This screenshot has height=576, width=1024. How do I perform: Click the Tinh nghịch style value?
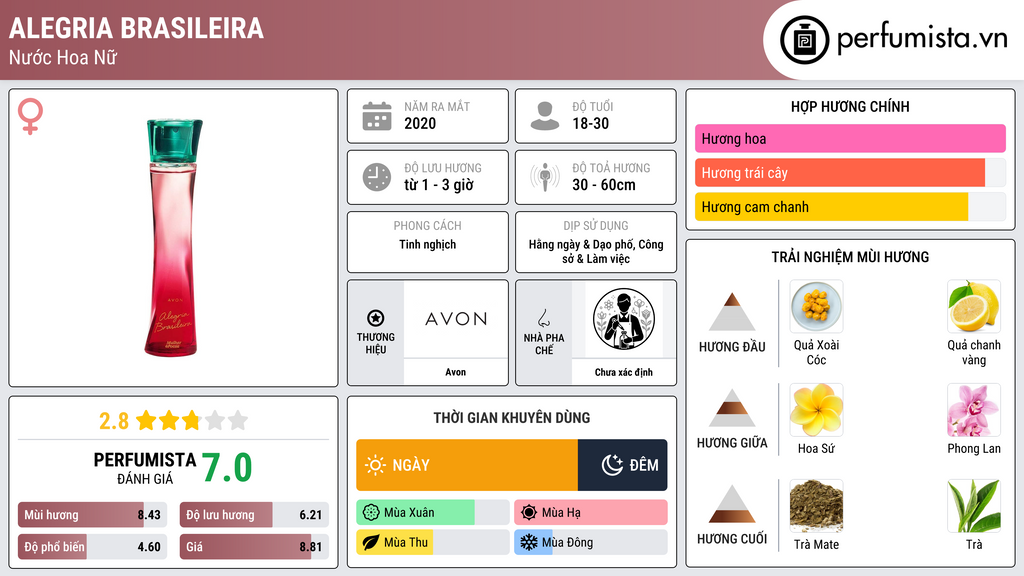pos(428,244)
